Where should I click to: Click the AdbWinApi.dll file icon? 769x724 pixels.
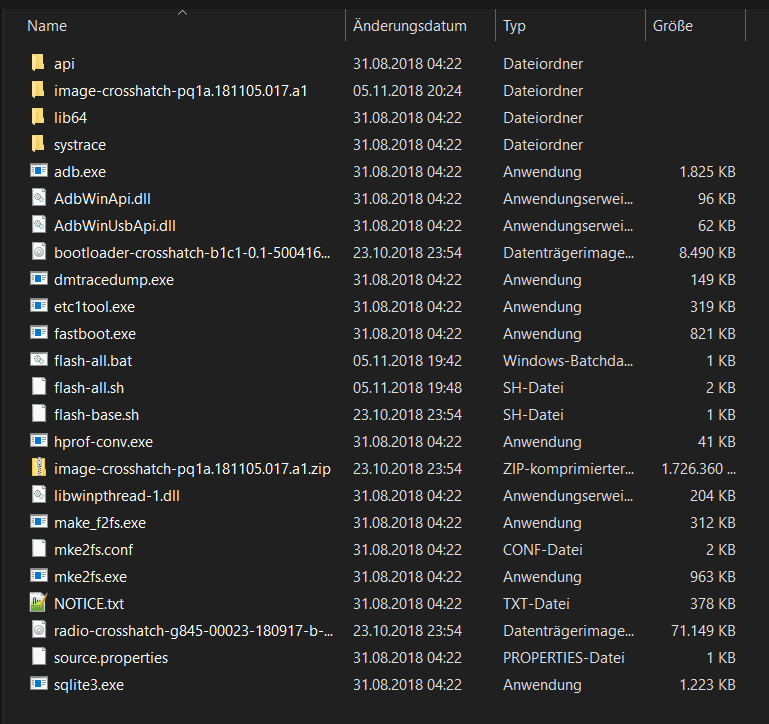click(39, 198)
